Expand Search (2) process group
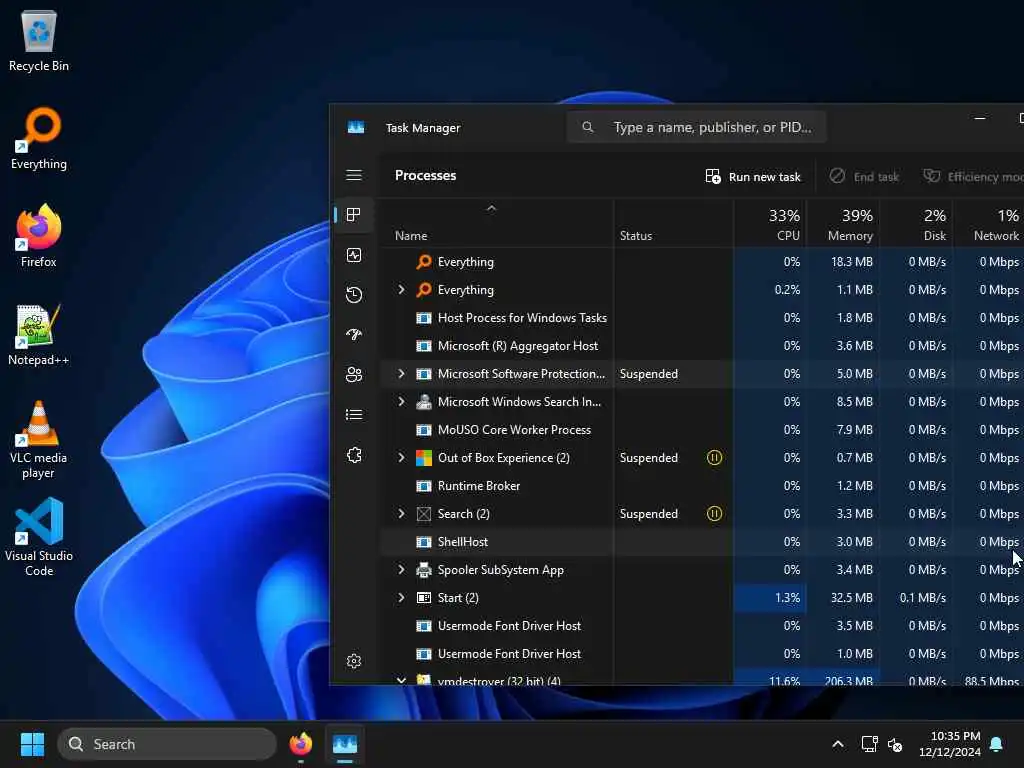The width and height of the screenshot is (1024, 768). 401,514
